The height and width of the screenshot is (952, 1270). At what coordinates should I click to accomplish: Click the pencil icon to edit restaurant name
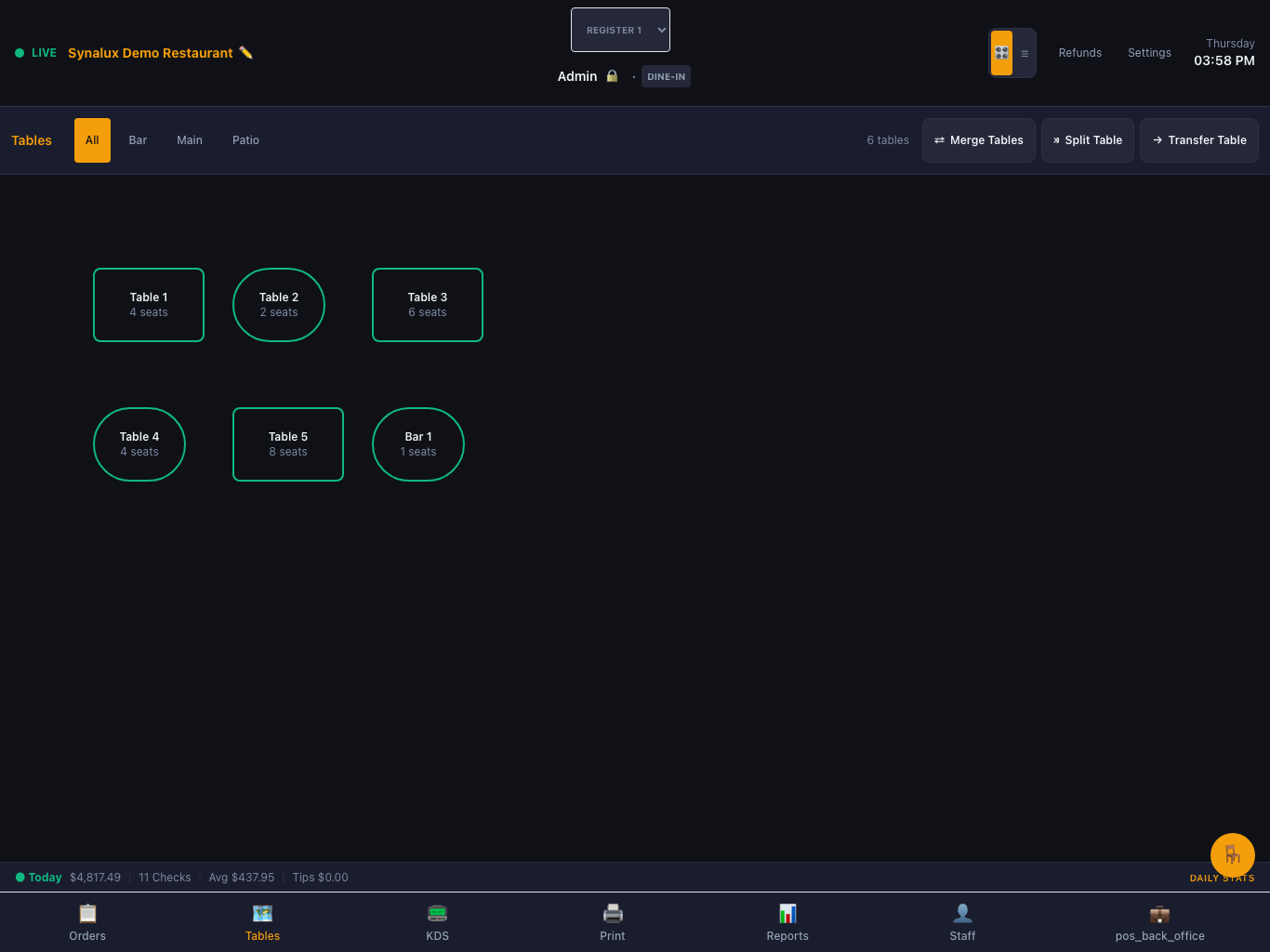click(x=245, y=53)
